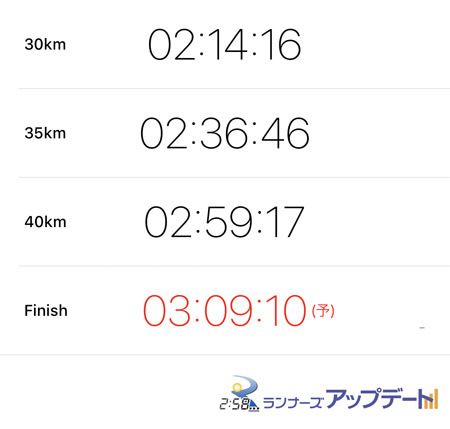Click the orange bar chart icon in logo
The height and width of the screenshot is (429, 450).
[431, 399]
